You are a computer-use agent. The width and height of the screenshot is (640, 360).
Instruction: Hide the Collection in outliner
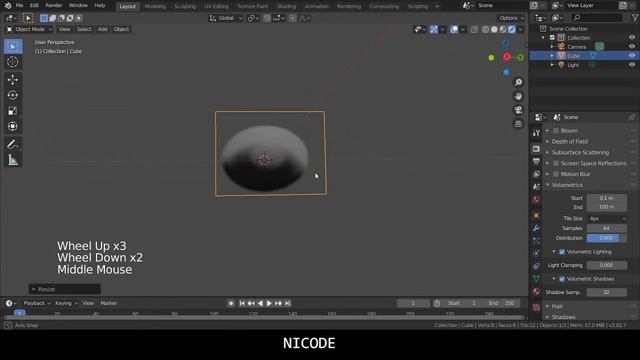(x=632, y=38)
